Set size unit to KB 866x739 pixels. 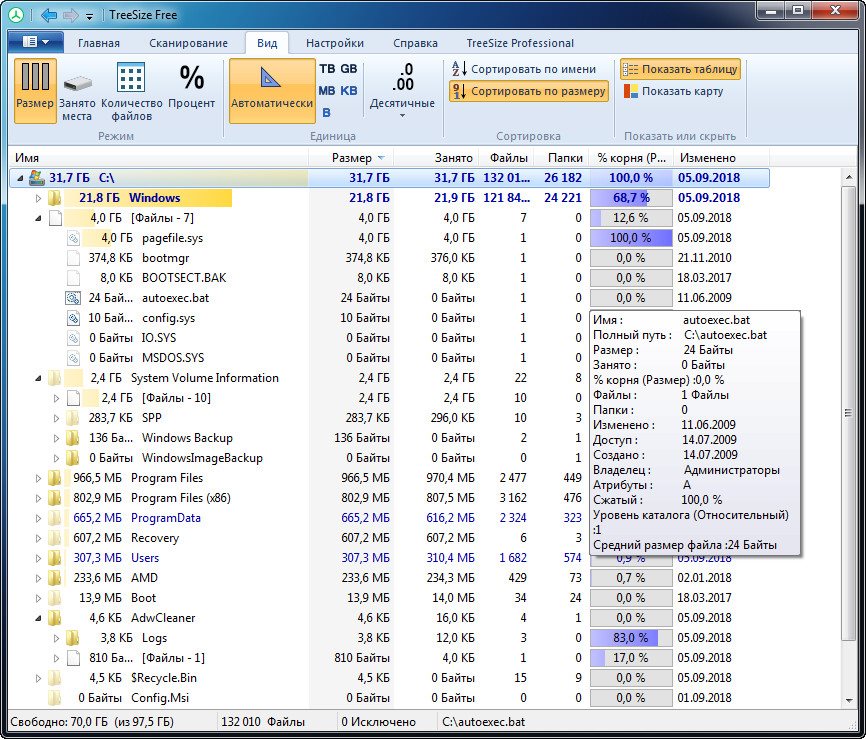point(348,91)
